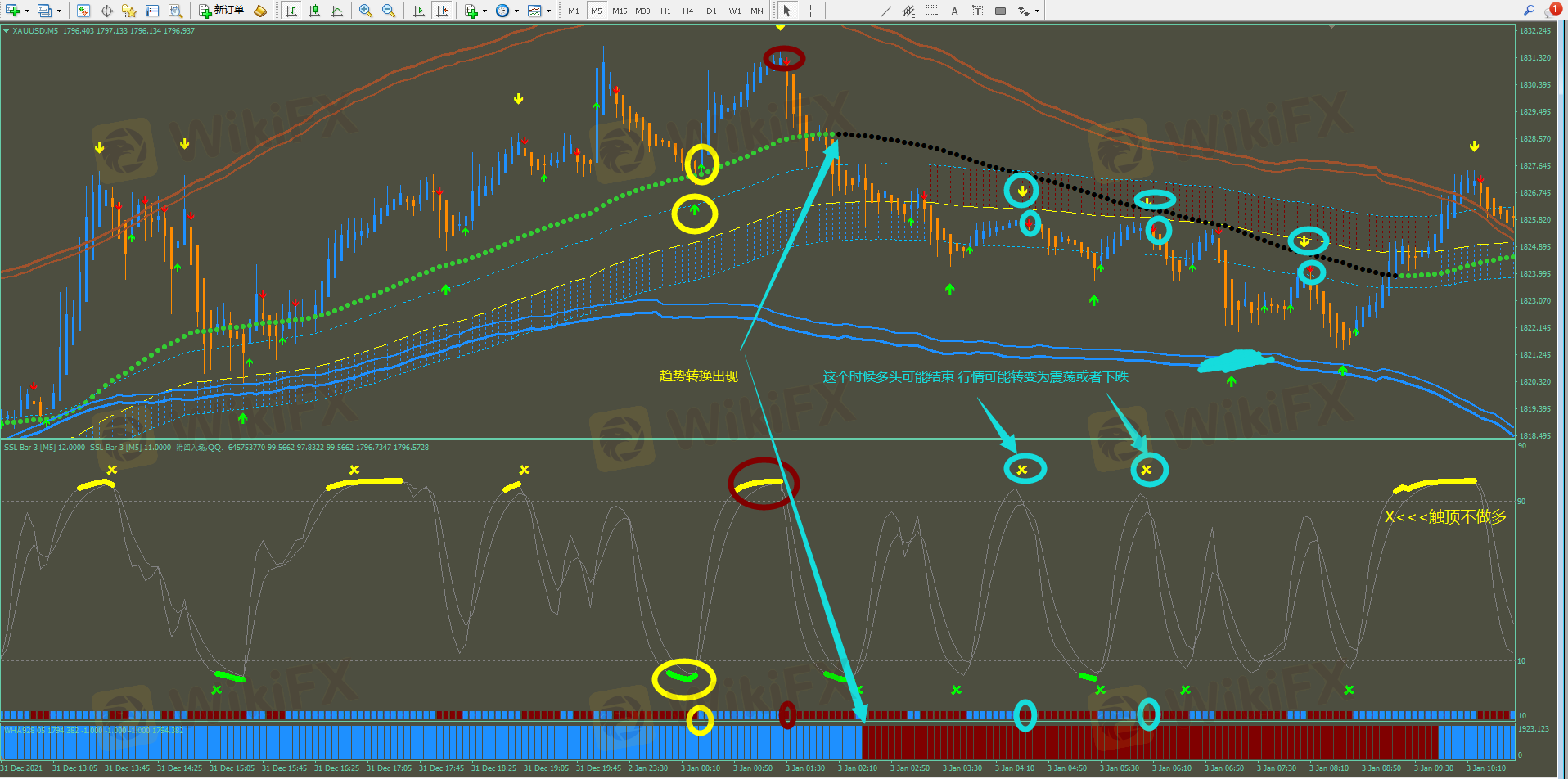Image resolution: width=1568 pixels, height=779 pixels.
Task: Select the Fibonacci retracement tool
Action: (x=931, y=11)
